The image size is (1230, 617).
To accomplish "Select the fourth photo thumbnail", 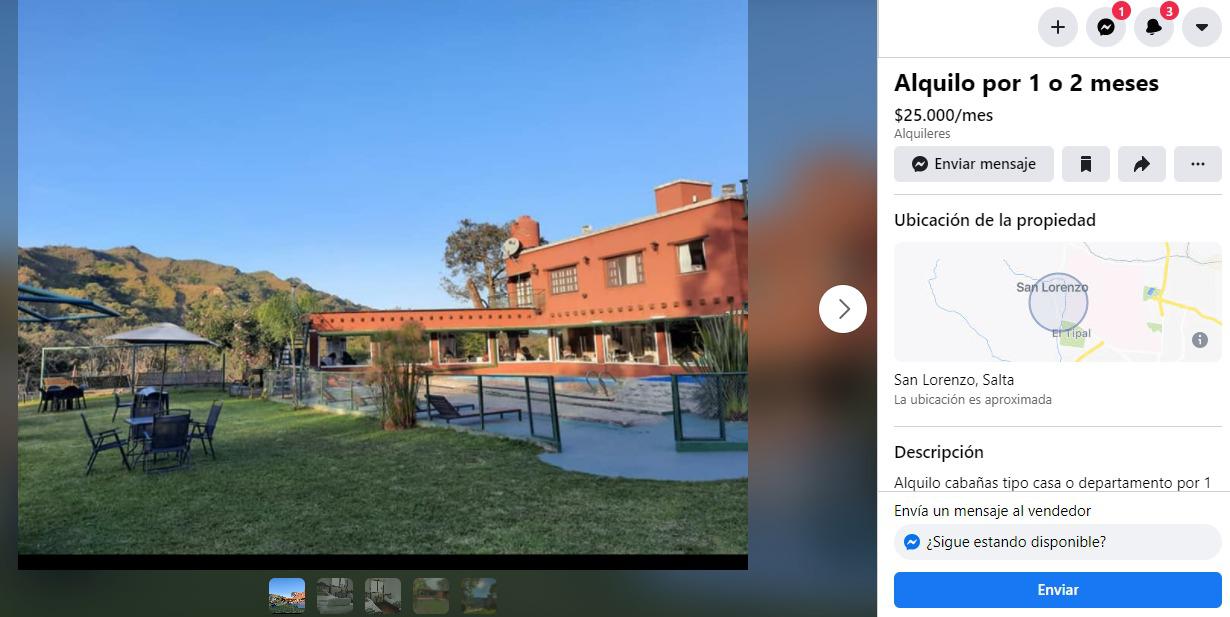I will click(x=431, y=596).
